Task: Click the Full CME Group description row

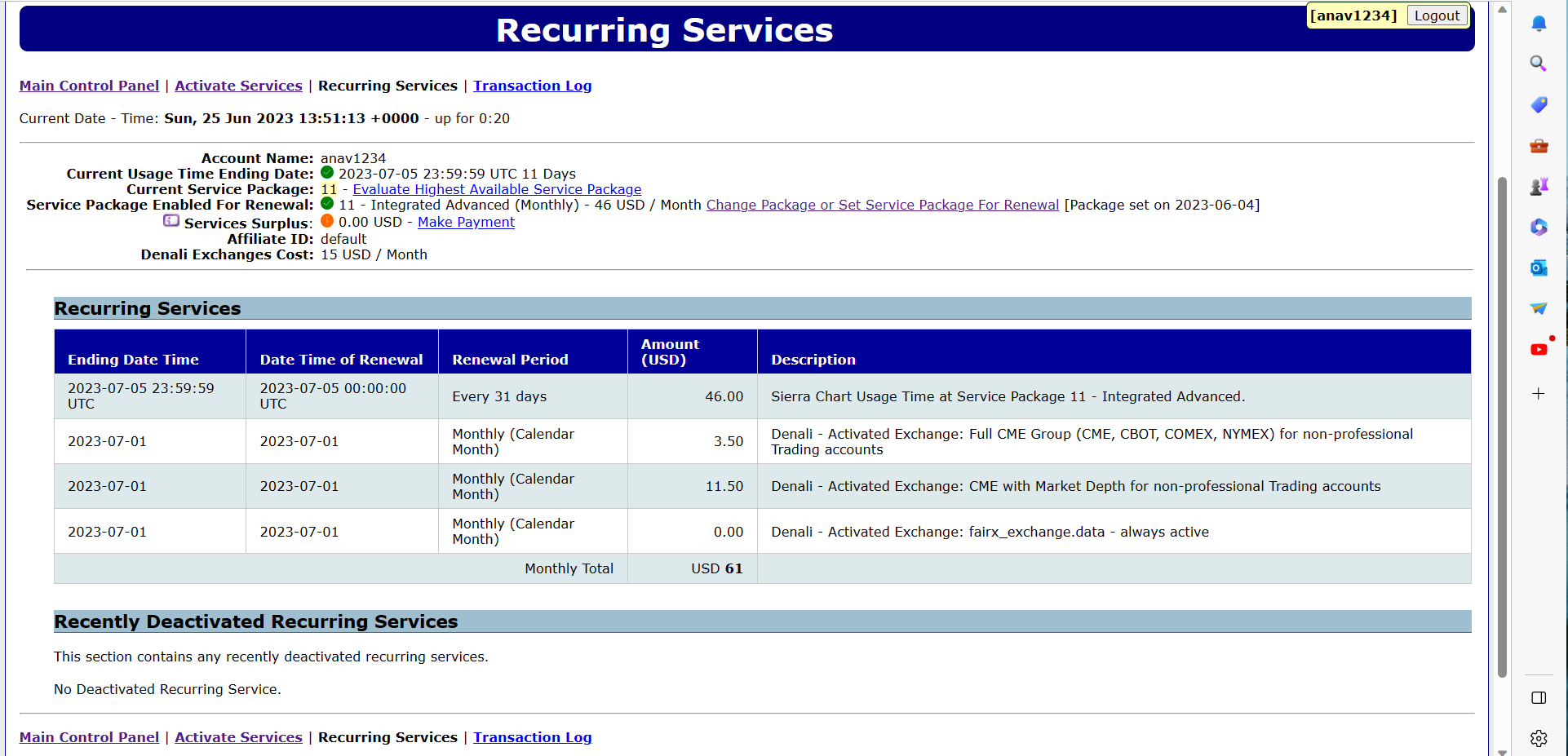Action: pyautogui.click(x=1114, y=441)
